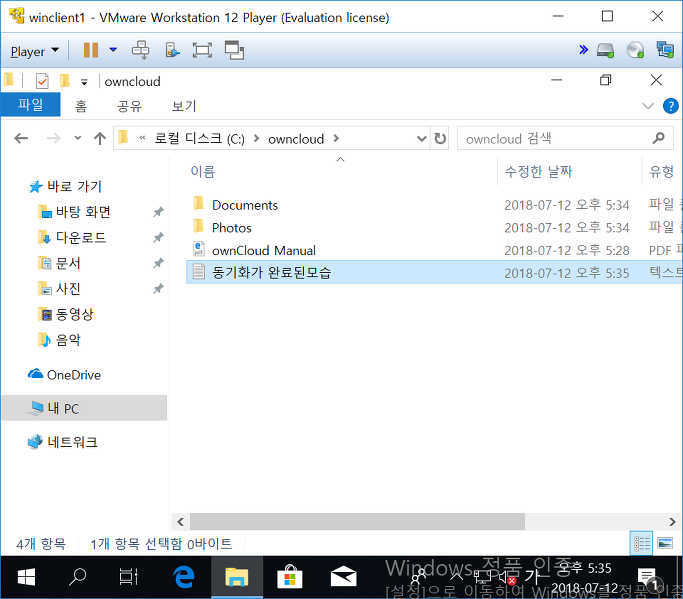683x599 pixels.
Task: Click the VMware removable device toolbar icon
Action: (172, 50)
